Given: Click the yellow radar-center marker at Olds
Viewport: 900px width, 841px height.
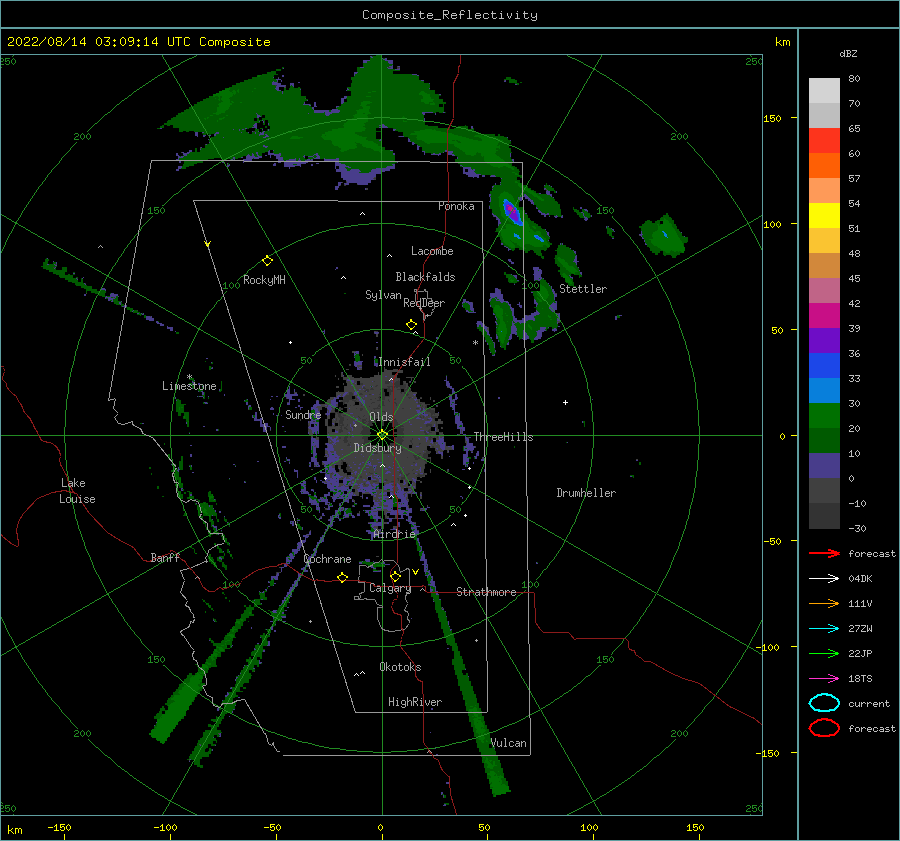Looking at the screenshot, I should click(x=382, y=435).
